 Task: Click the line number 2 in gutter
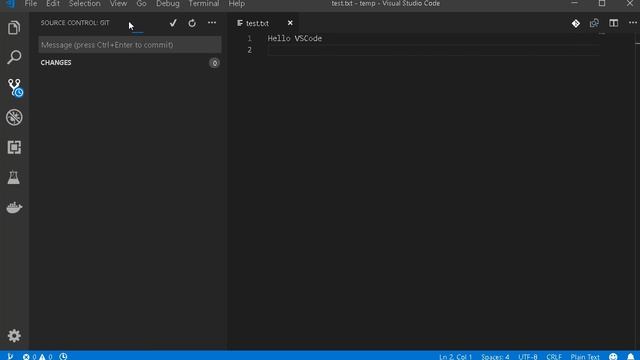[249, 50]
